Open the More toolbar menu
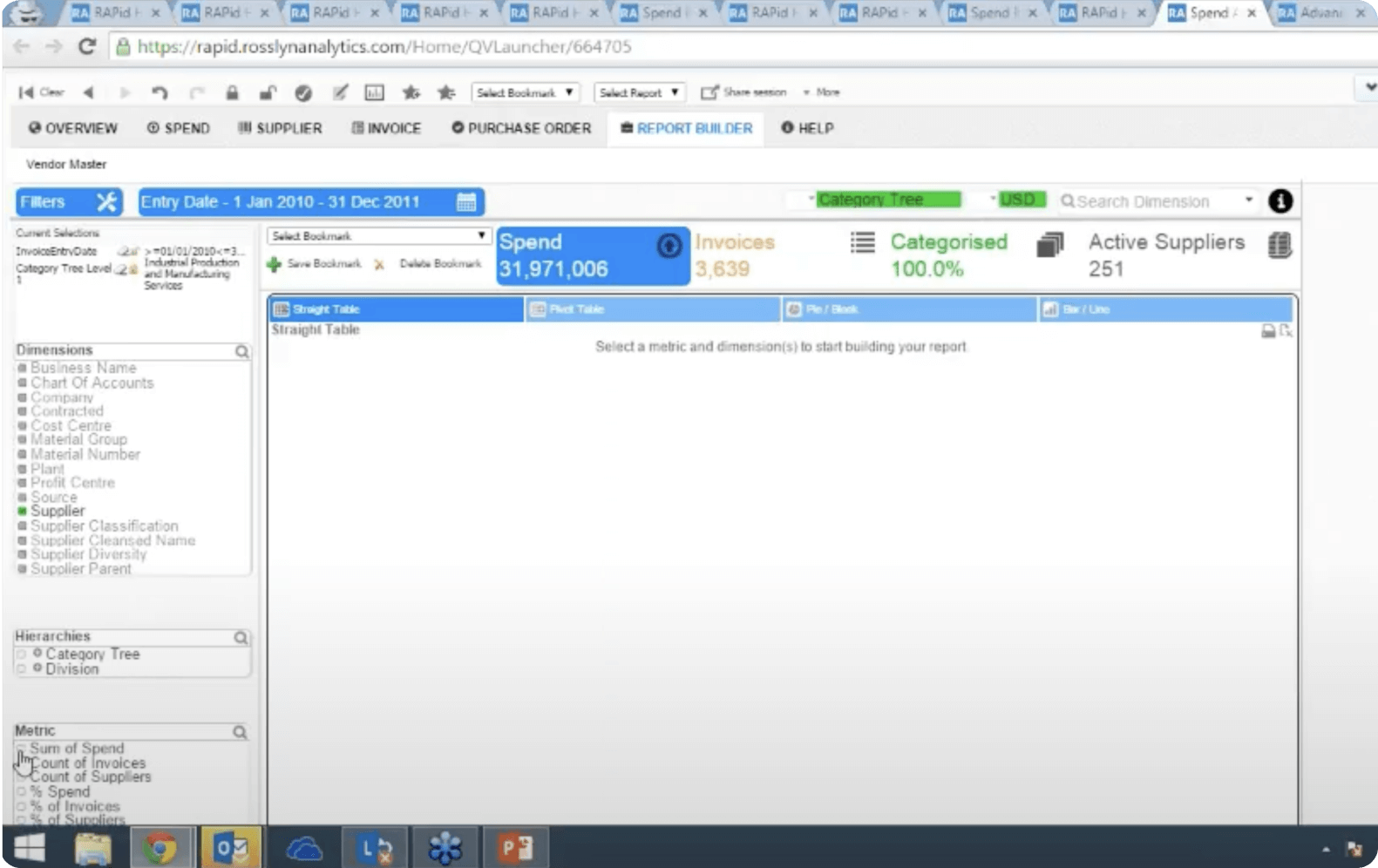 pyautogui.click(x=822, y=92)
